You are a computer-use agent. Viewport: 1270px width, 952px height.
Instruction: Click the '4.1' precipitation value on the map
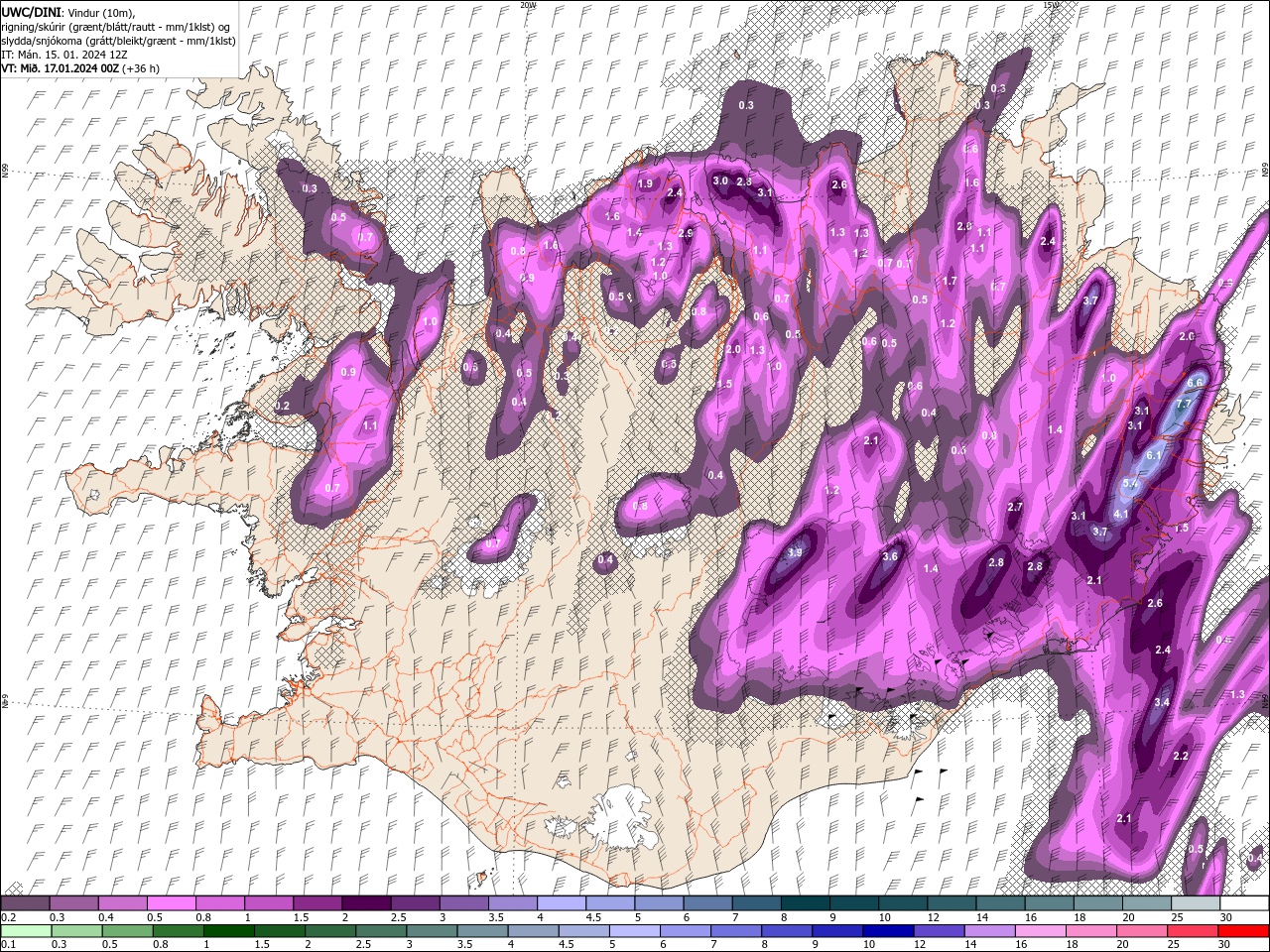[1121, 515]
